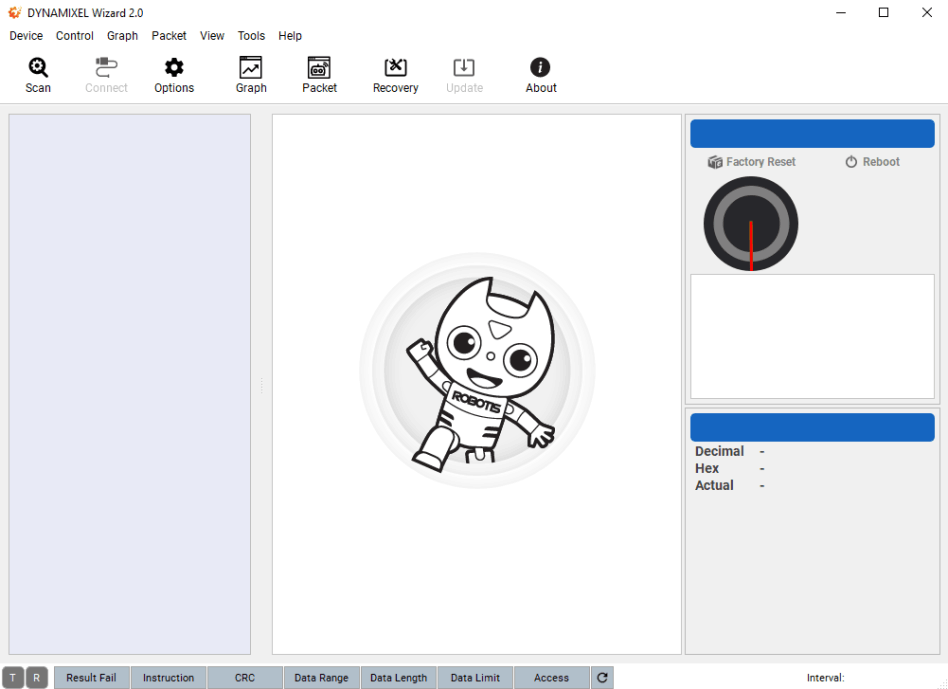
Task: Open the Control menu
Action: tap(75, 36)
